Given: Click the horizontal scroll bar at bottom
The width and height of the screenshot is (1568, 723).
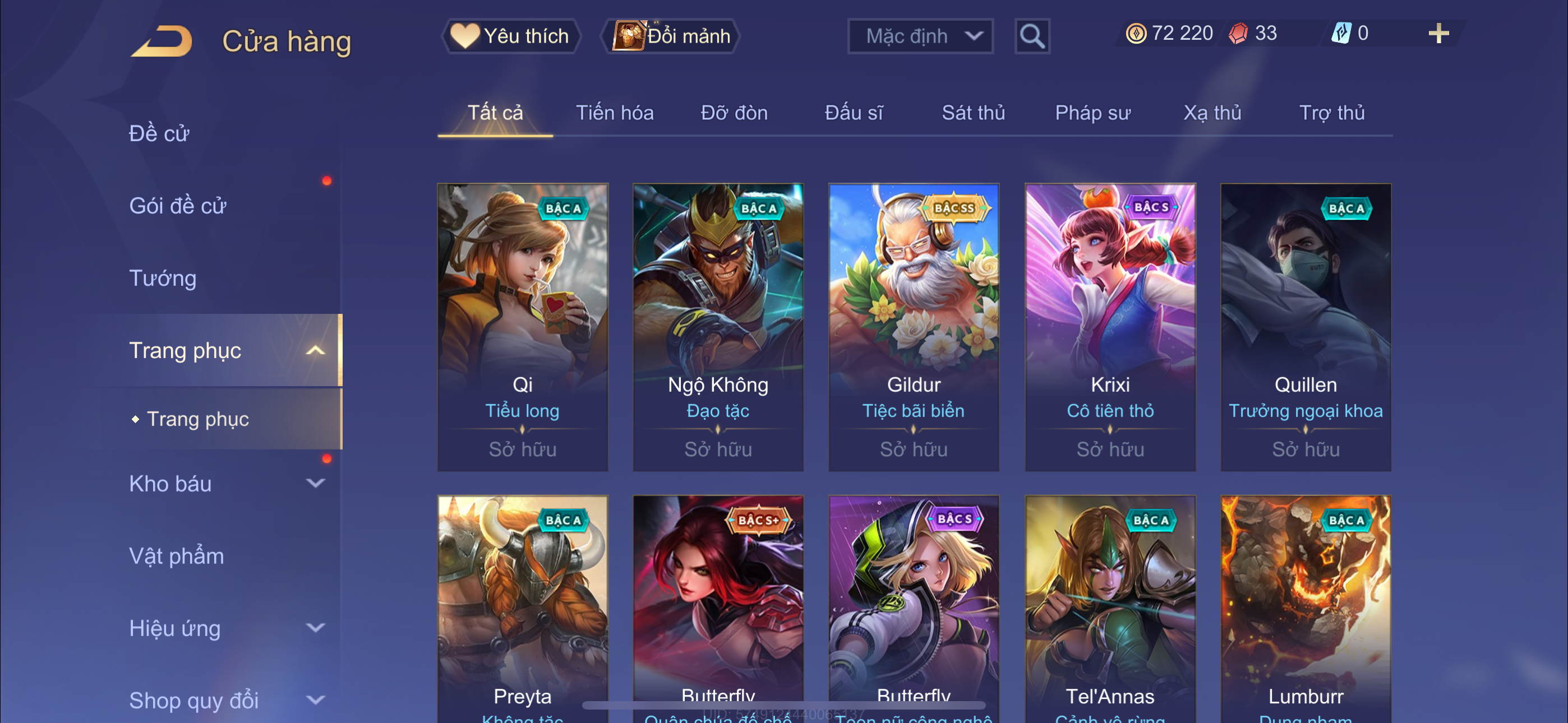Looking at the screenshot, I should [783, 705].
